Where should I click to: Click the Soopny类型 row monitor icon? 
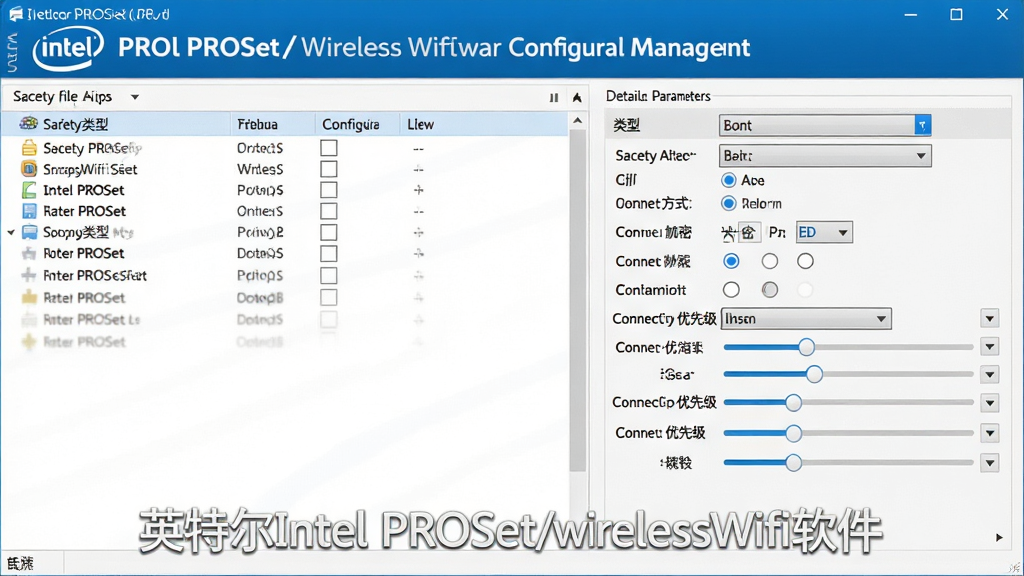(x=29, y=232)
